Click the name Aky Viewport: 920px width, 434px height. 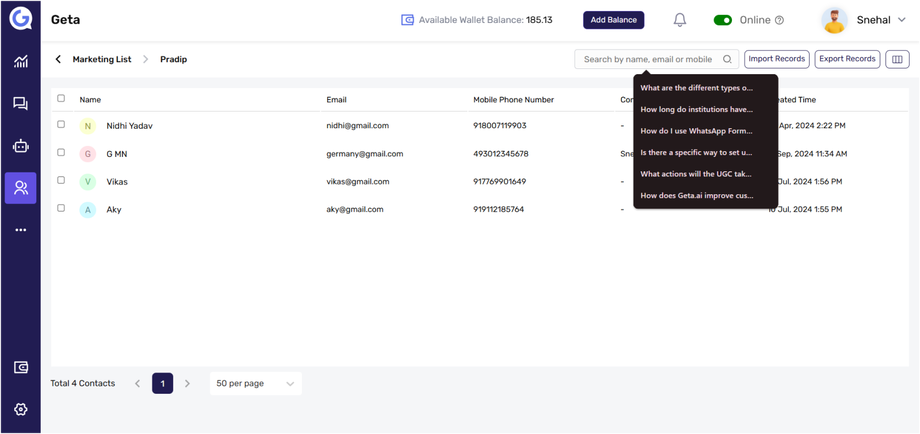(x=114, y=209)
